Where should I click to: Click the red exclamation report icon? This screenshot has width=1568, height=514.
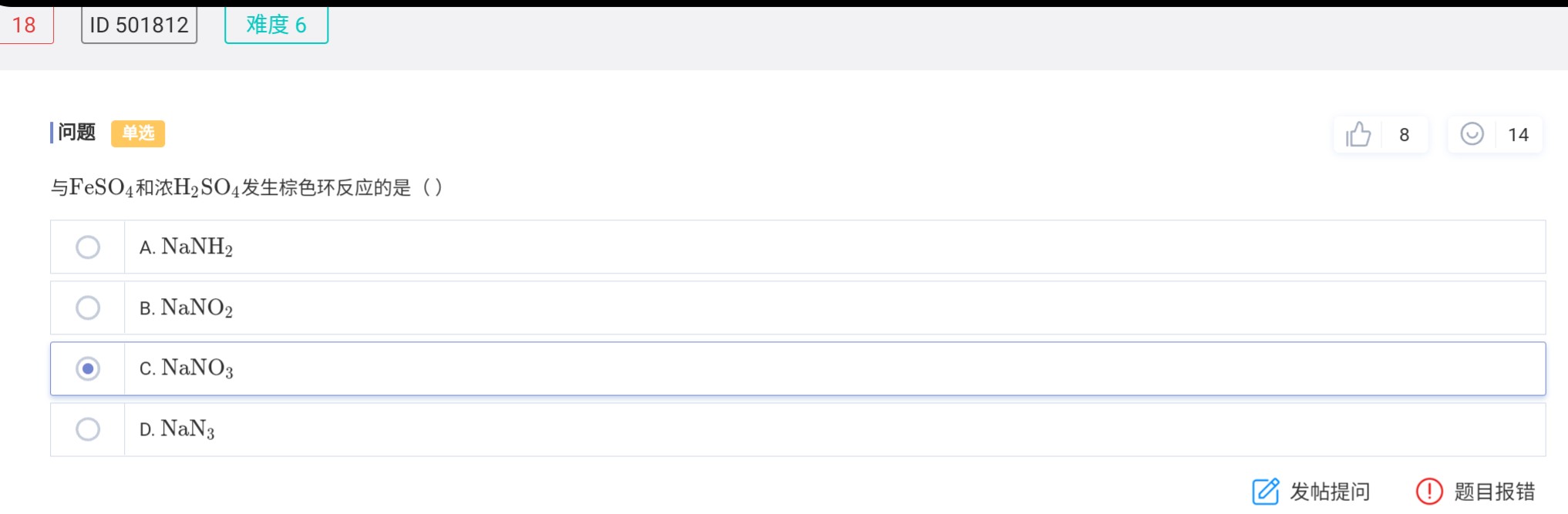tap(1428, 491)
